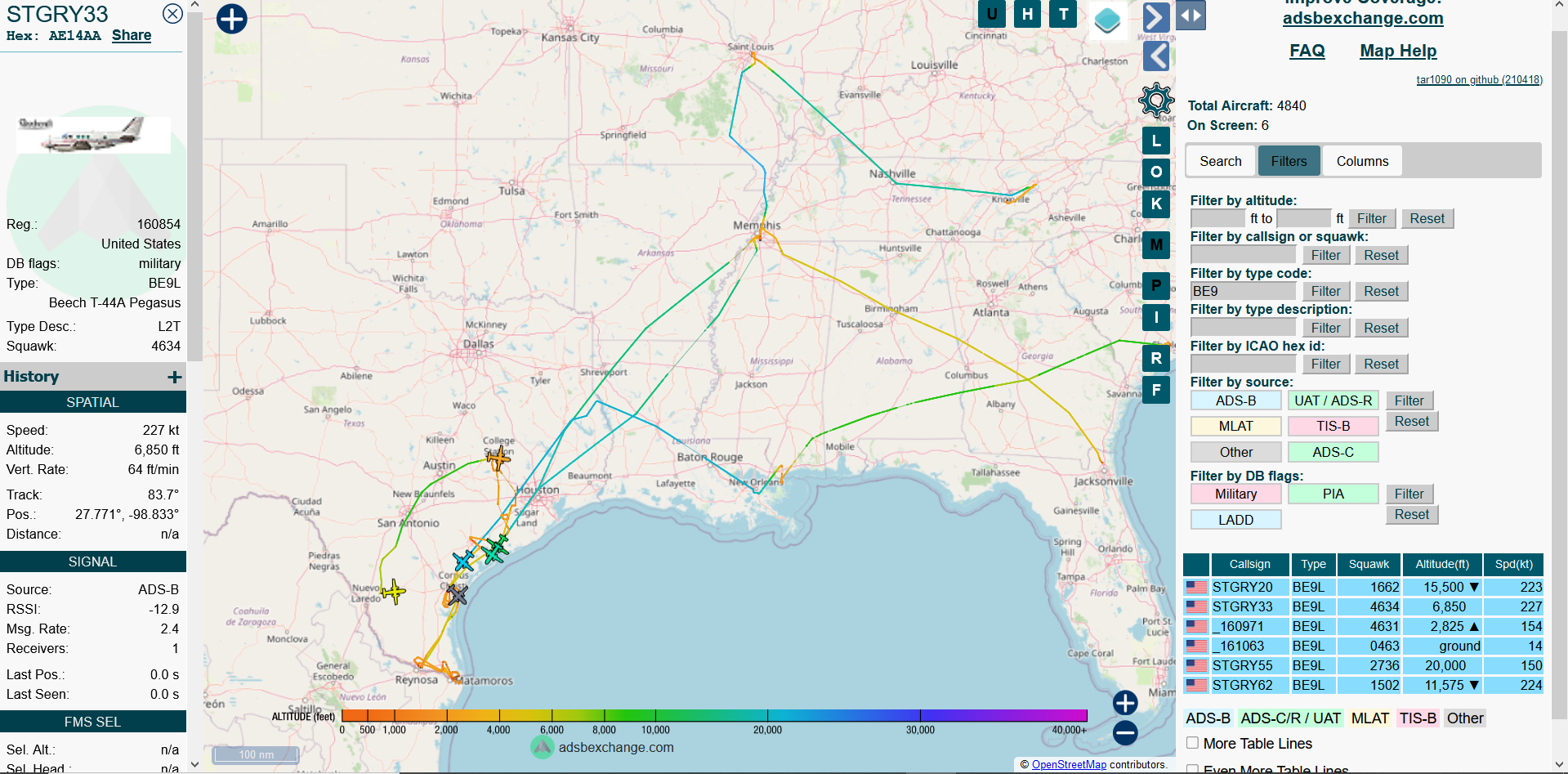Toggle the MLAT source filter
Screen dimensions: 1568x774
[x=1235, y=426]
